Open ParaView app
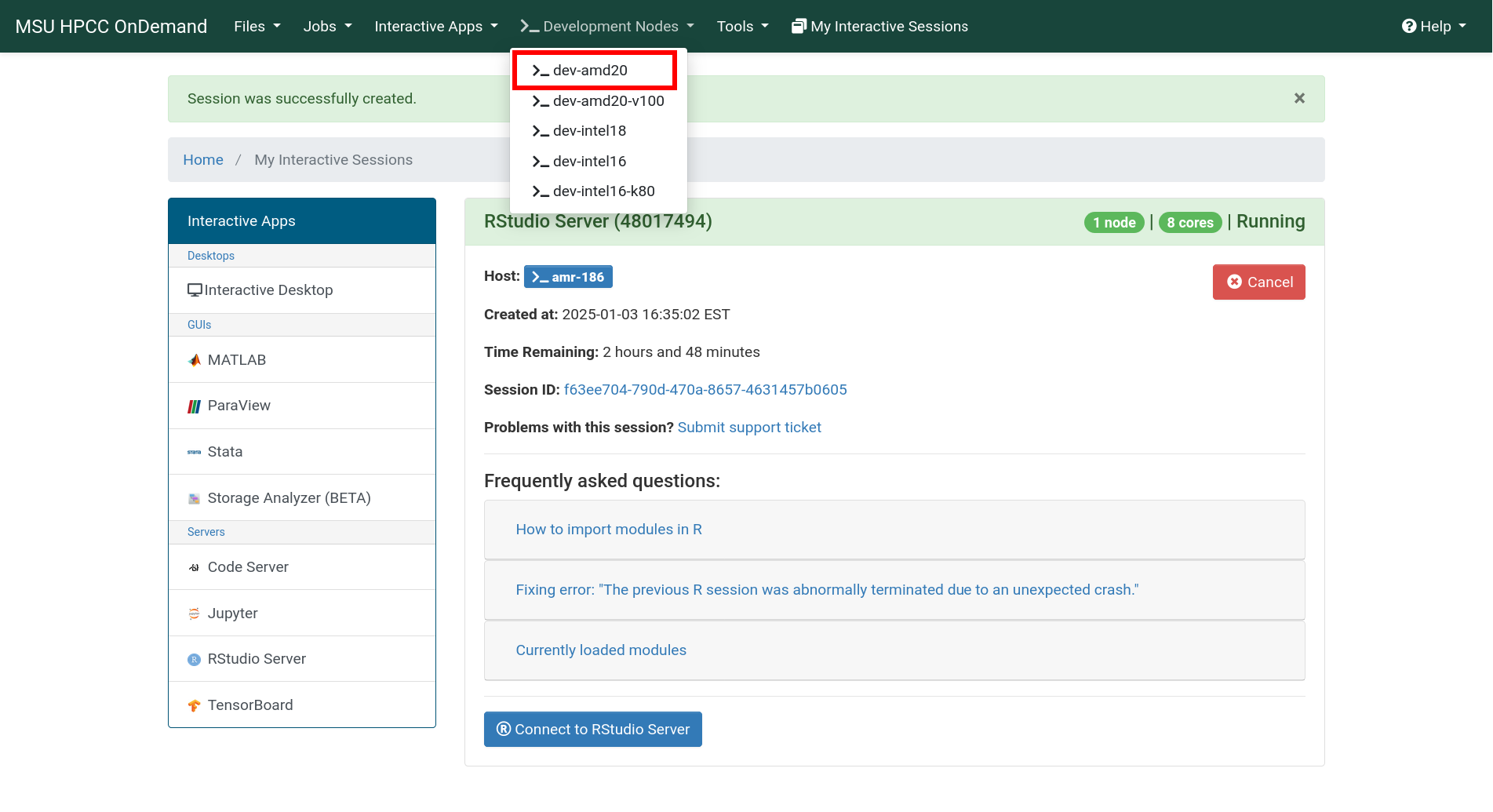Screen dimensions: 1493x812 coord(302,406)
